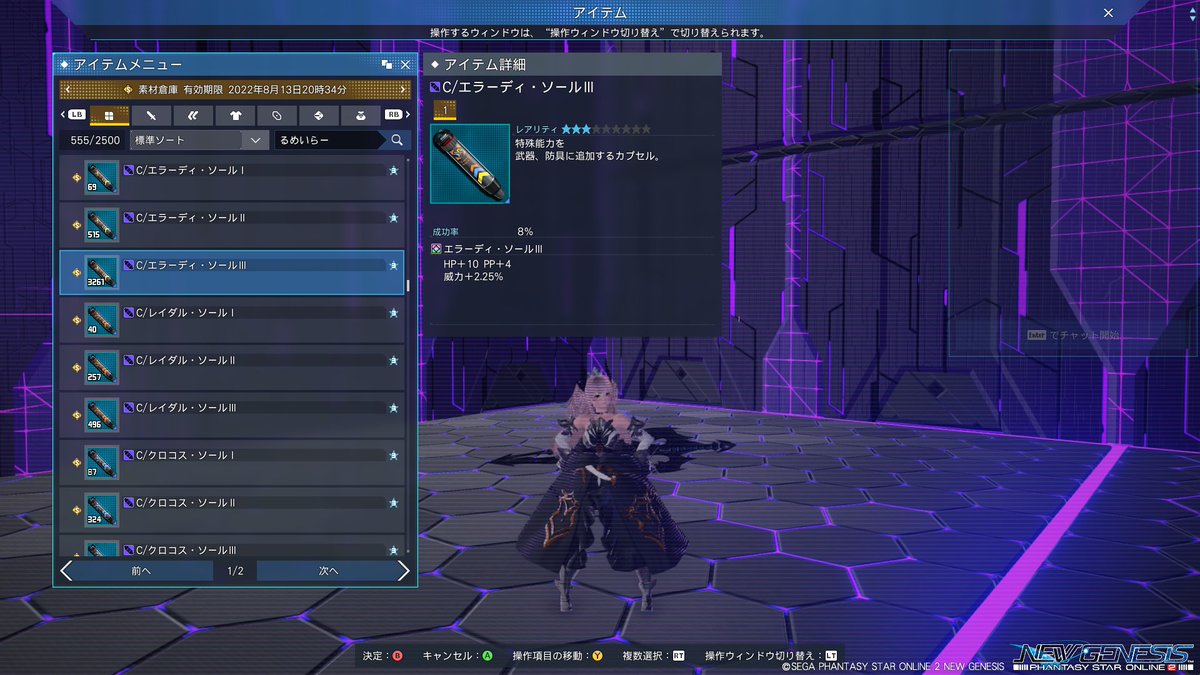This screenshot has width=1200, height=675.
Task: Click storage coin icon on C/エラーディ・ソールI row
Action: (x=76, y=178)
